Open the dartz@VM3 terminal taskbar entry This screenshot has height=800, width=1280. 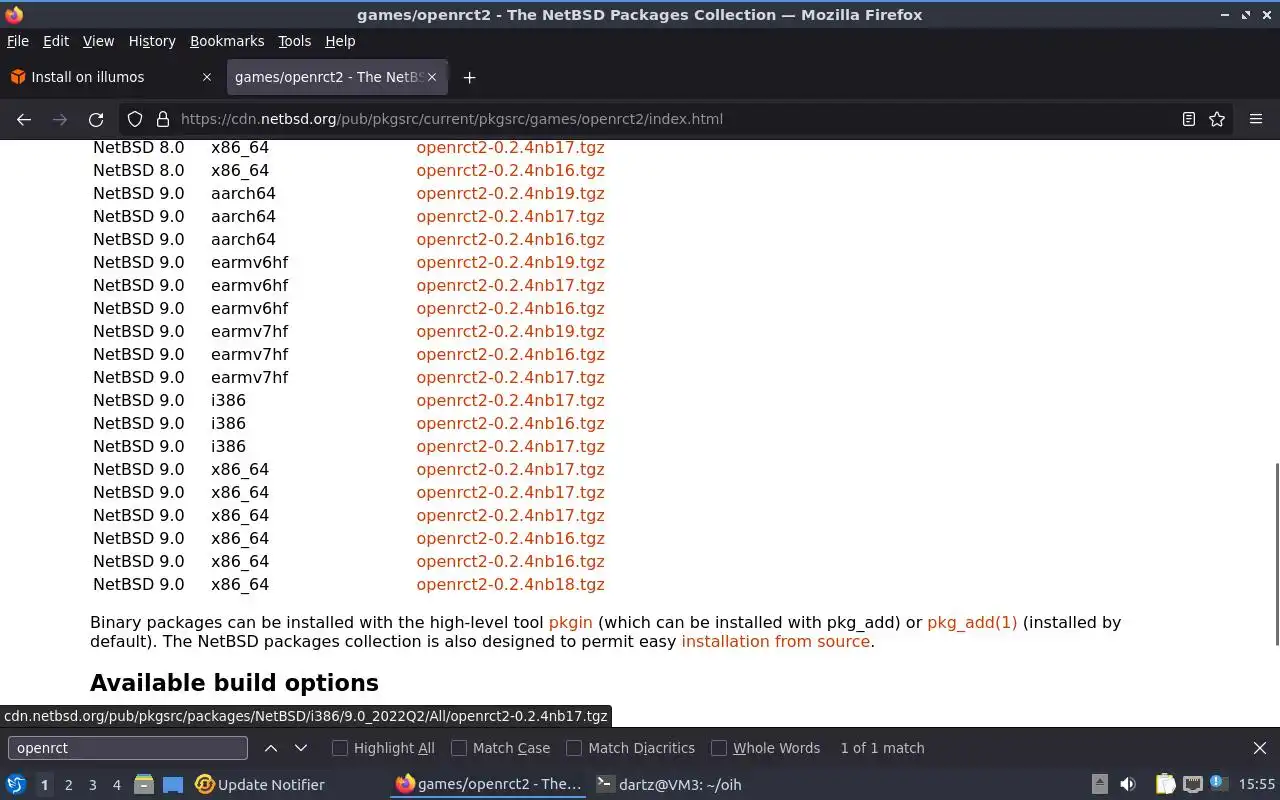(x=669, y=785)
